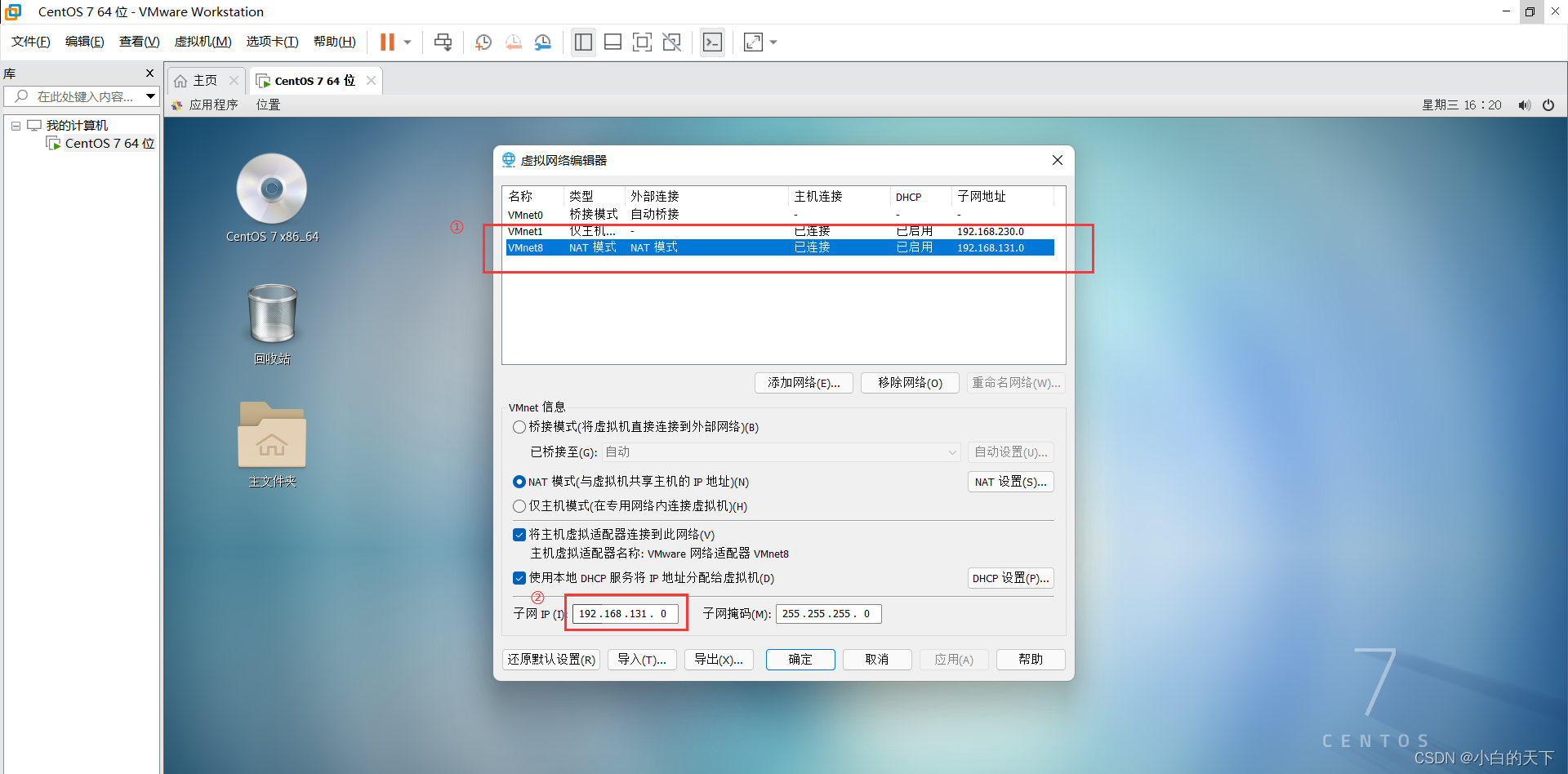Open the console view icon
1568x774 pixels.
(x=712, y=42)
